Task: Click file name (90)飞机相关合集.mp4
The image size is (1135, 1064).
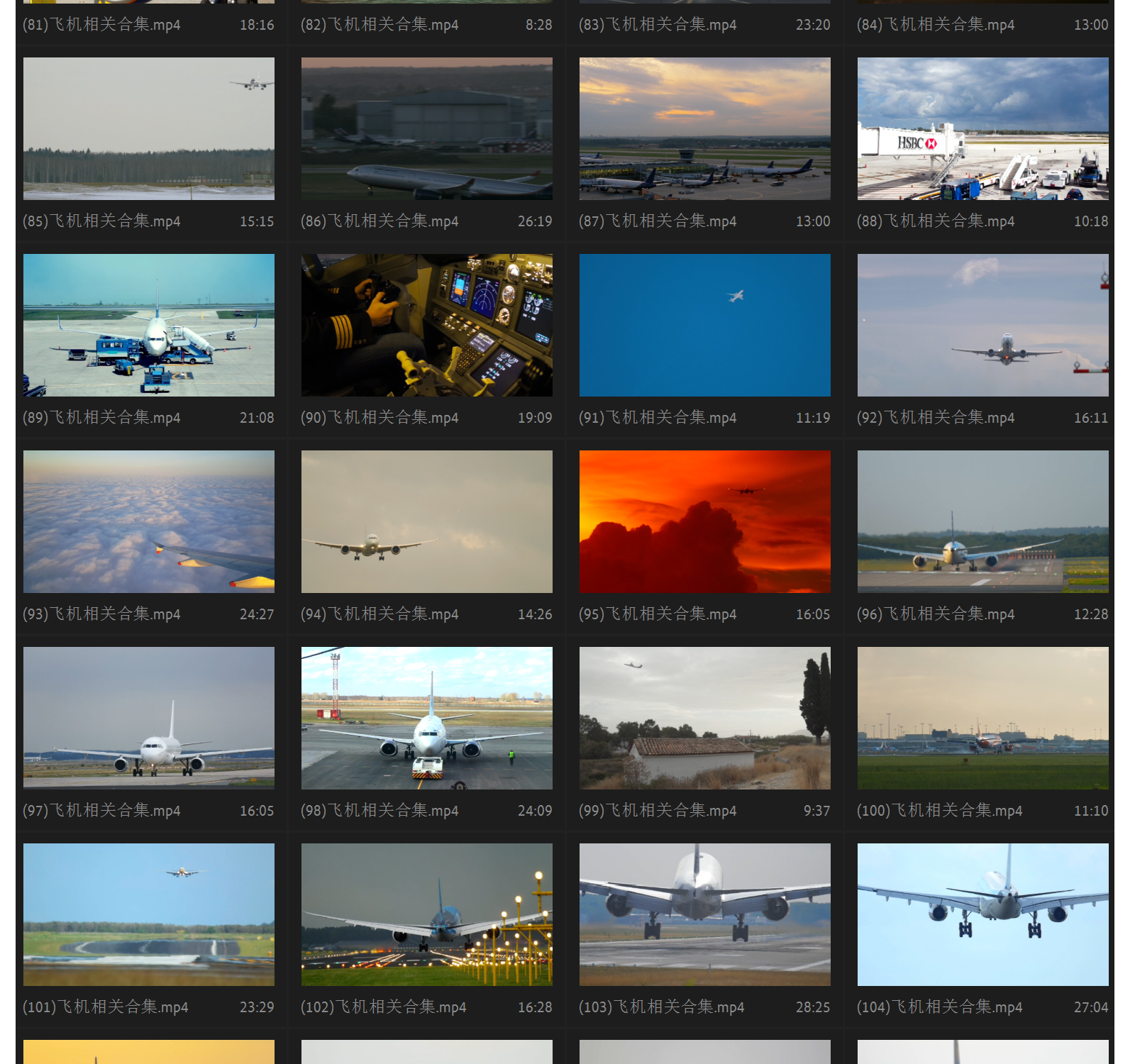Action: click(380, 418)
